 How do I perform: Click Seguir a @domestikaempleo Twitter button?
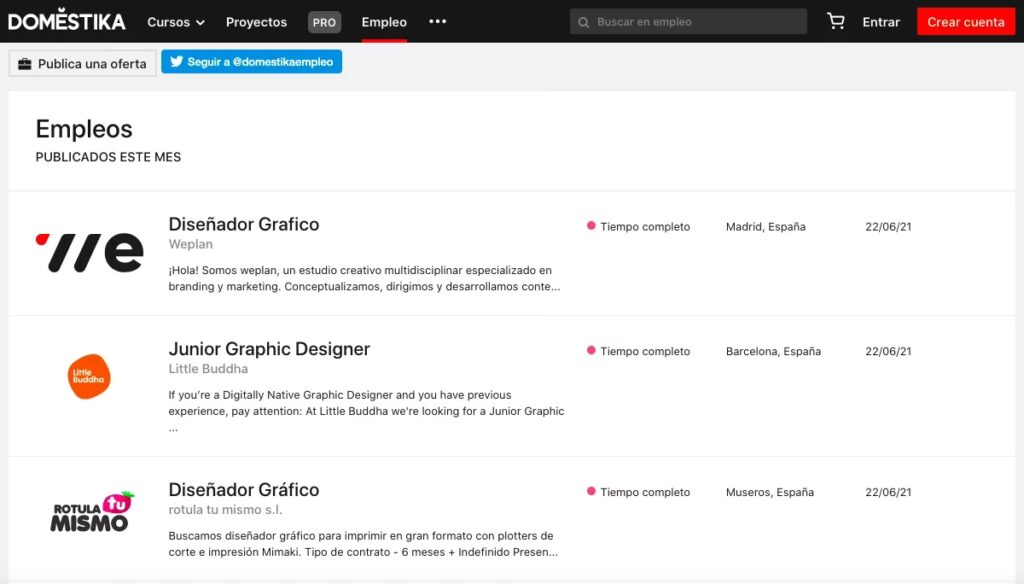tap(252, 62)
